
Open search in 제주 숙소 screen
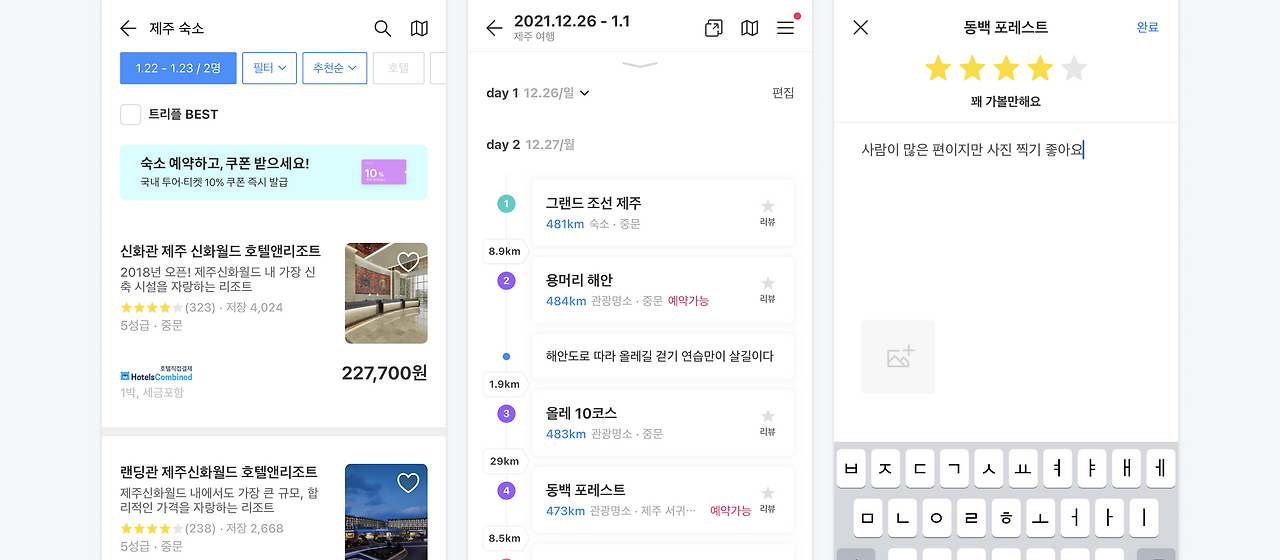tap(383, 29)
